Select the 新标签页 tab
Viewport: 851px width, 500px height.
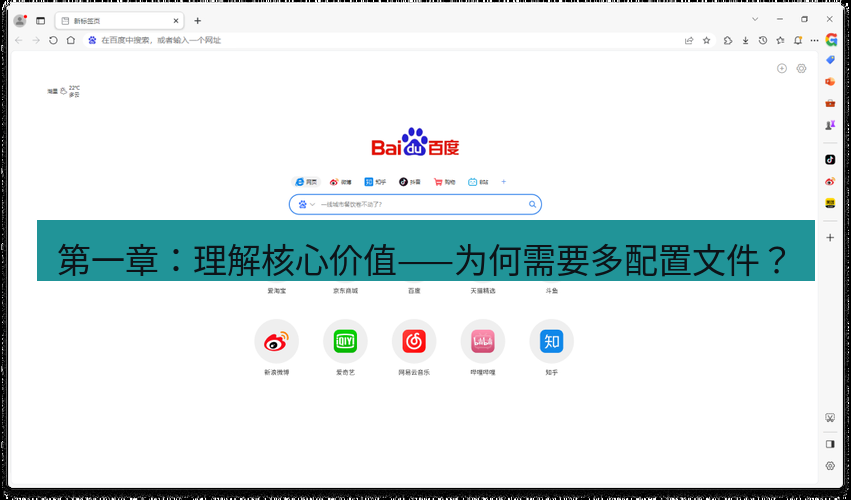119,21
